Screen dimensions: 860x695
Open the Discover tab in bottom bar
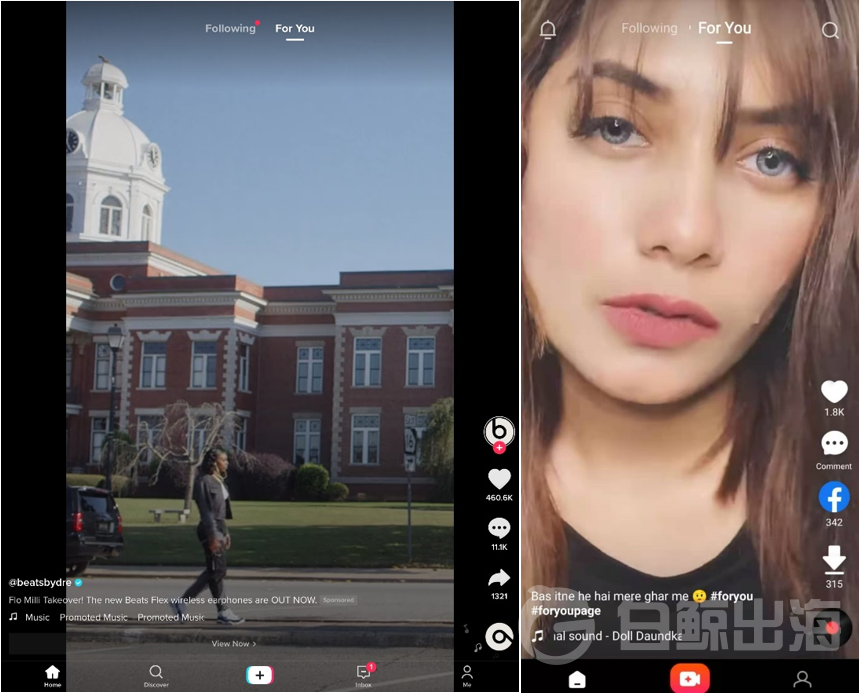coord(156,675)
